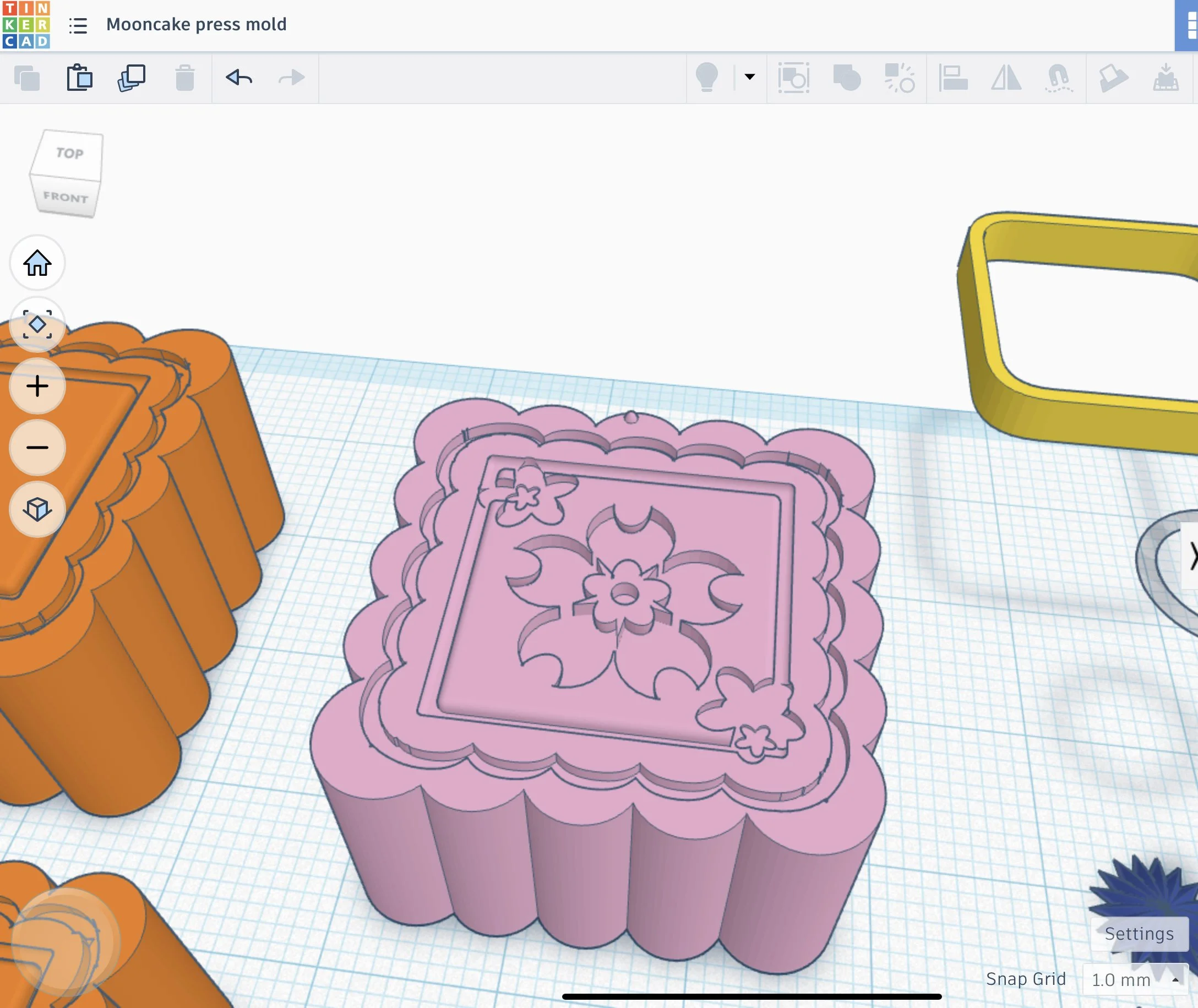
Task: Open the Snap Grid 1.0 mm dropdown
Action: point(1134,979)
